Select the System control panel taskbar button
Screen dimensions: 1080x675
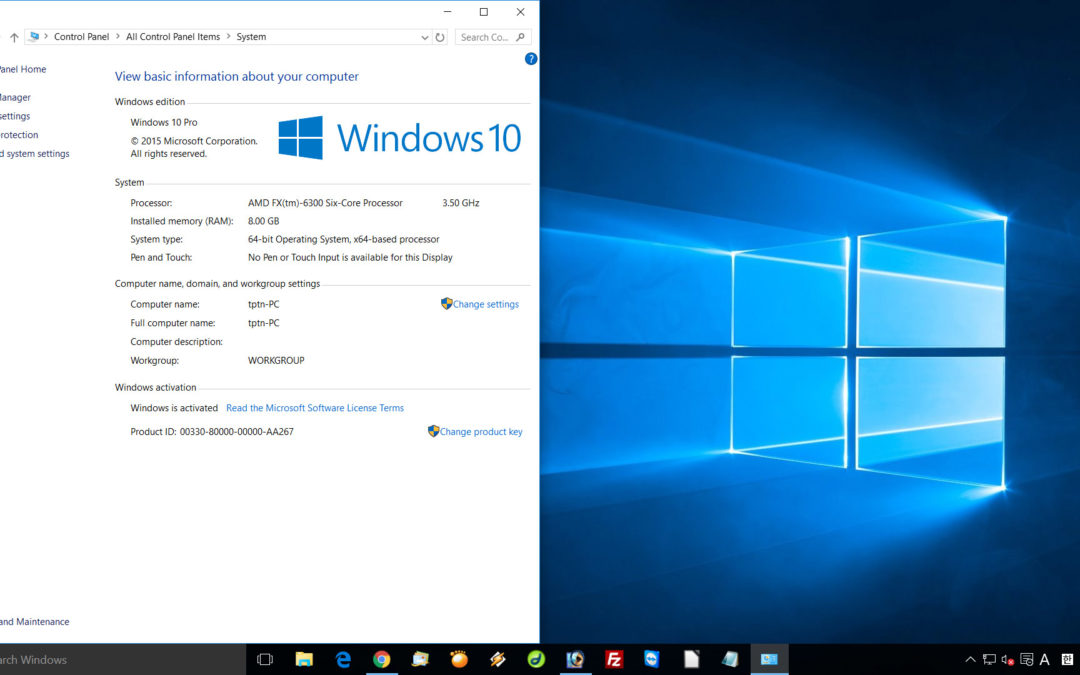[x=769, y=659]
